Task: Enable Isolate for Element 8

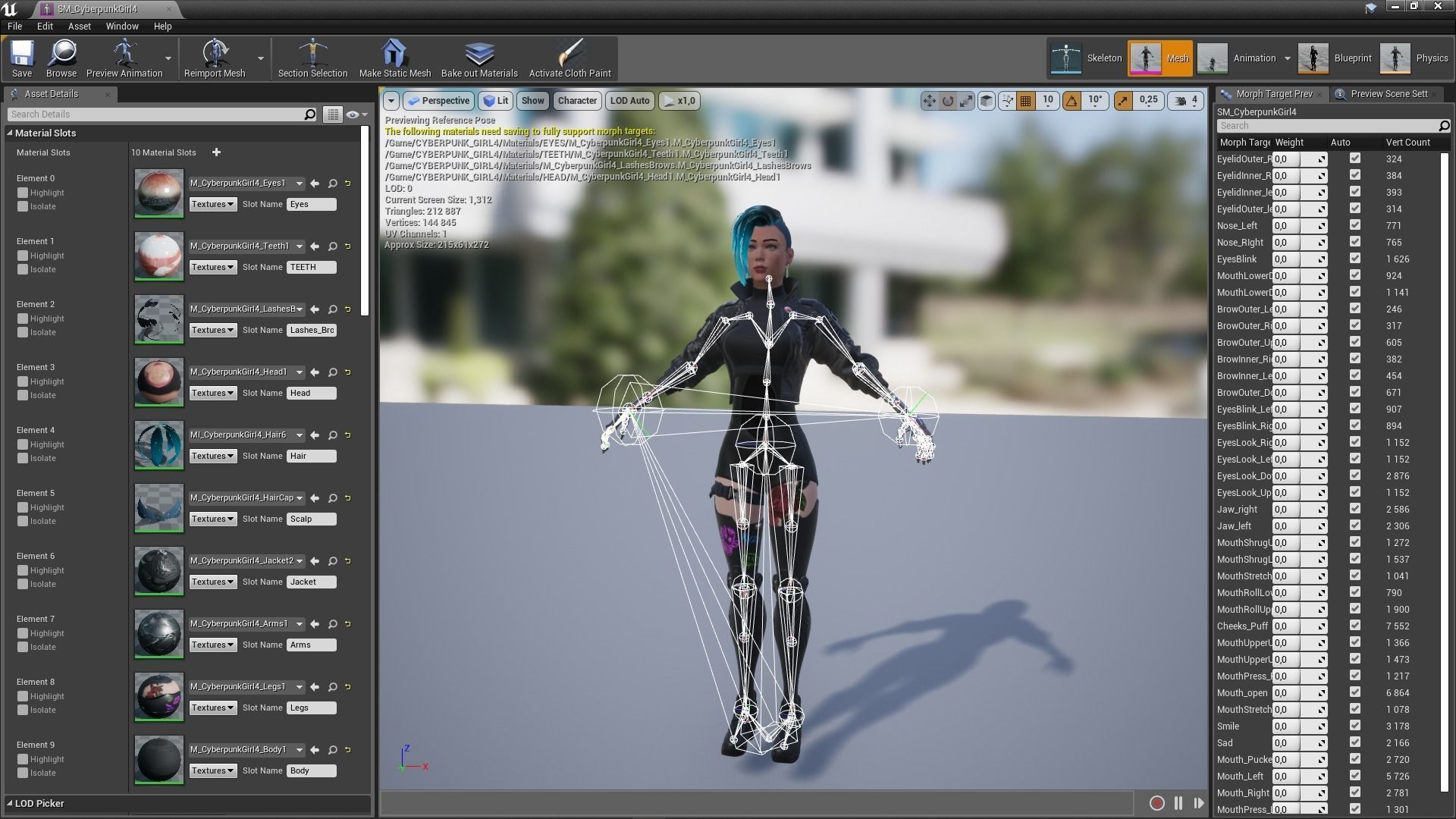Action: 23,710
